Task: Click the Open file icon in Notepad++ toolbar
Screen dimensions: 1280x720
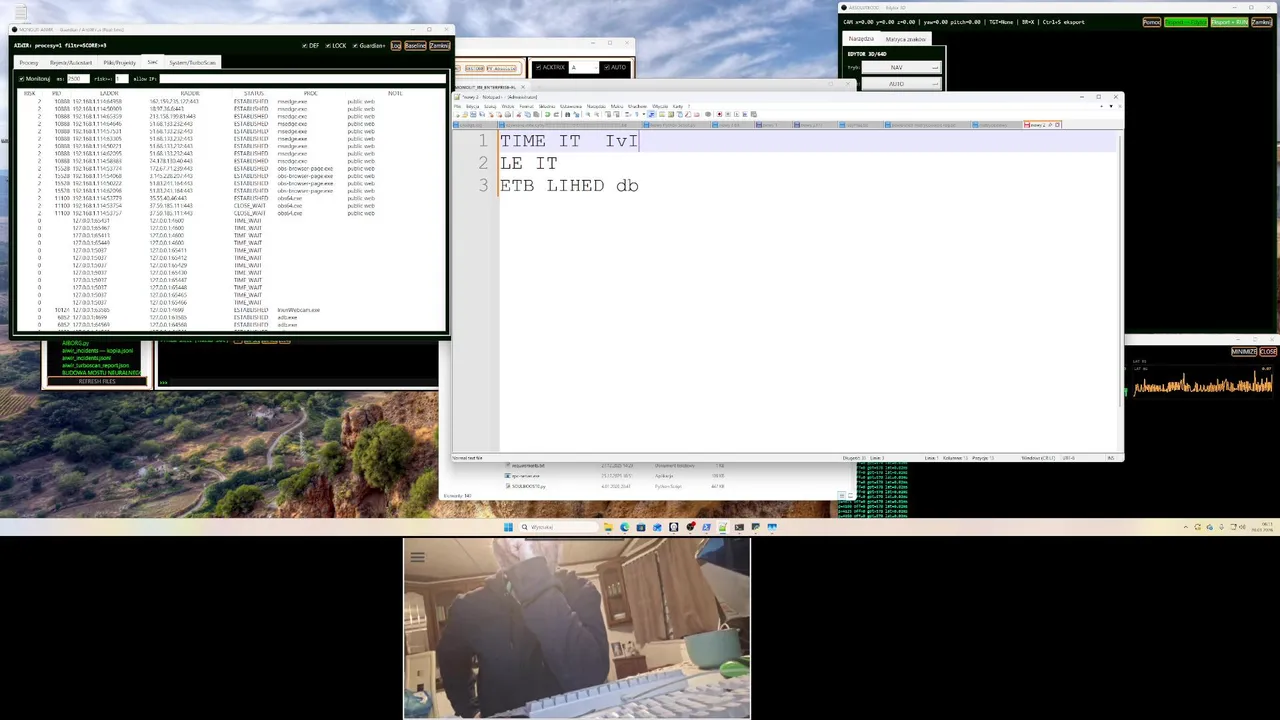Action: (465, 114)
